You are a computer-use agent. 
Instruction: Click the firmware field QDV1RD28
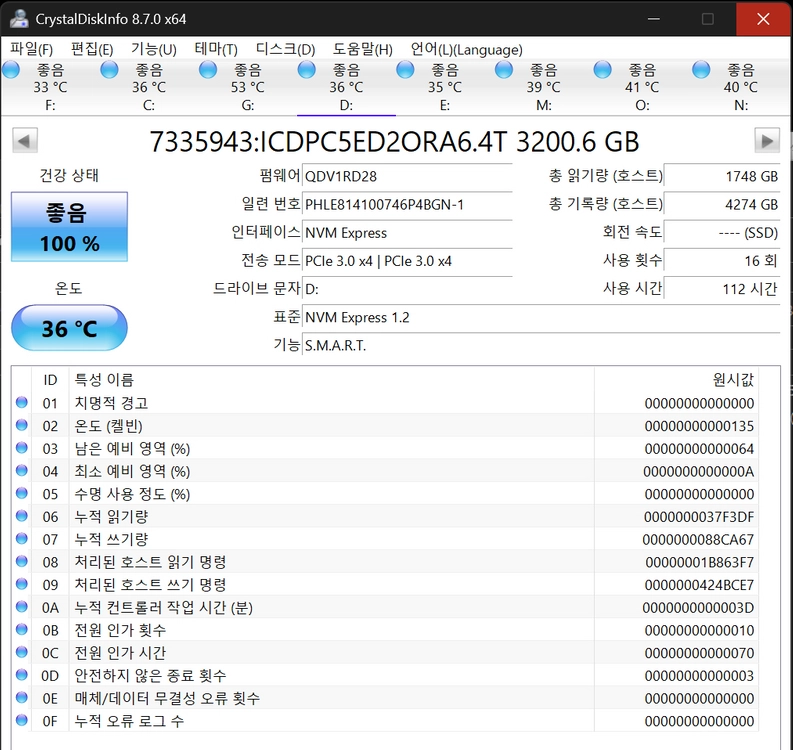tap(407, 176)
